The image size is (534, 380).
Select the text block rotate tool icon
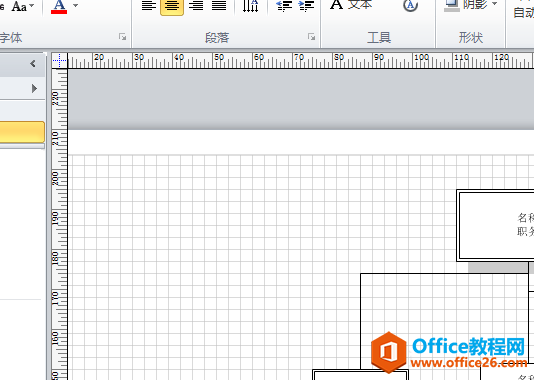pyautogui.click(x=410, y=5)
